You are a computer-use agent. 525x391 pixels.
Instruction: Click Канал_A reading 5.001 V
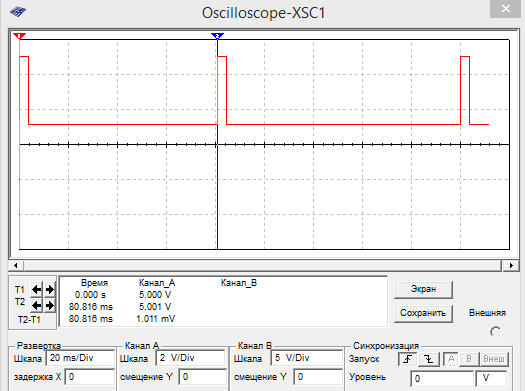tap(155, 307)
